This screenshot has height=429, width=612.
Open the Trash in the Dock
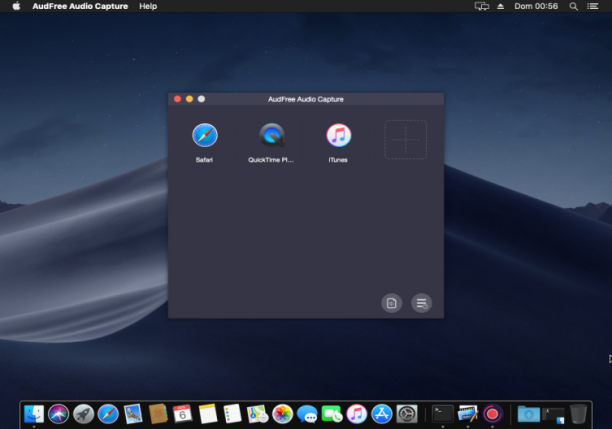tap(578, 414)
